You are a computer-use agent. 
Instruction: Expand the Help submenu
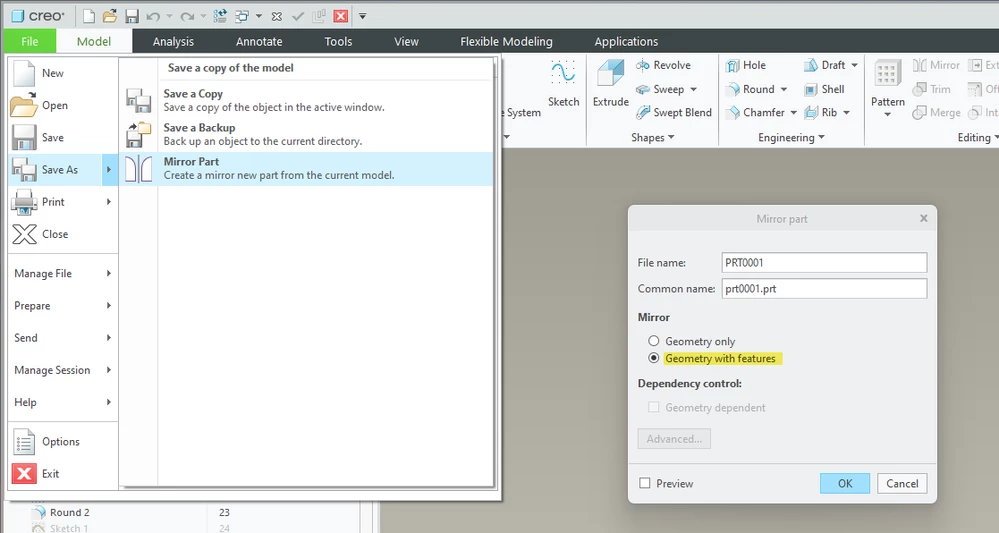[63, 402]
